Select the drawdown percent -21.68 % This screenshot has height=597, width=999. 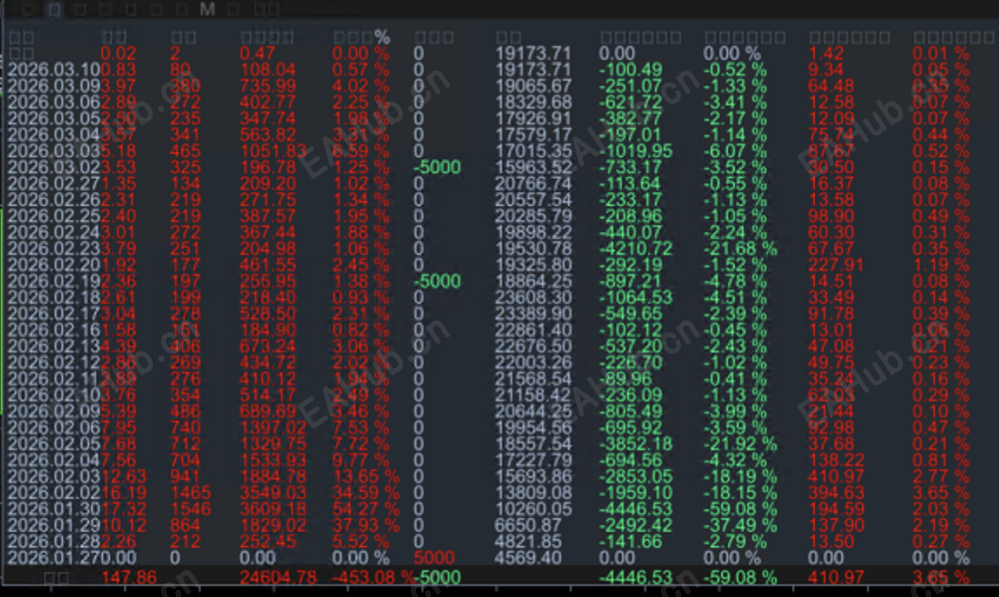tap(740, 248)
